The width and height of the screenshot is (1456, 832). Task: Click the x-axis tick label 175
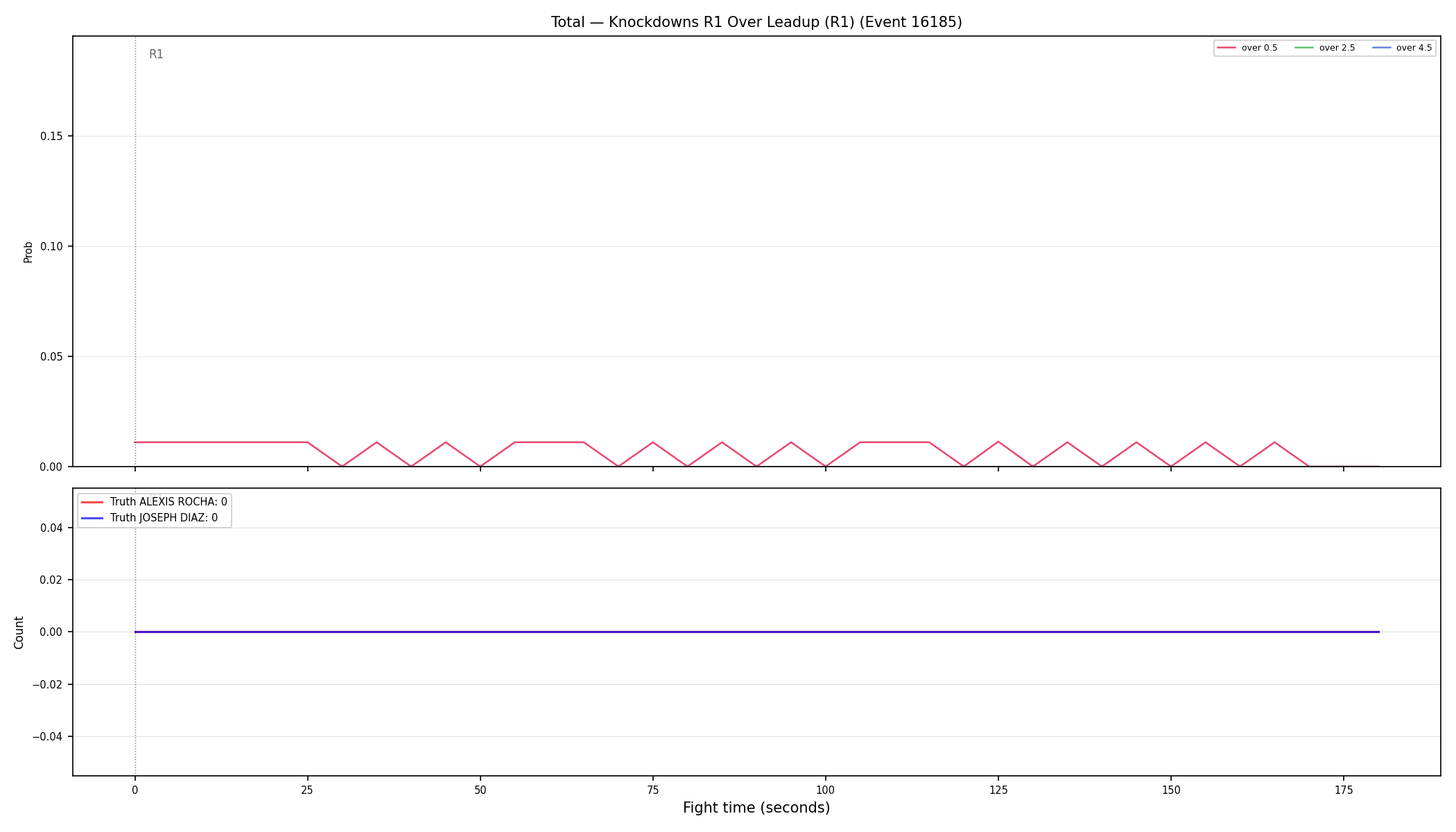click(1343, 790)
